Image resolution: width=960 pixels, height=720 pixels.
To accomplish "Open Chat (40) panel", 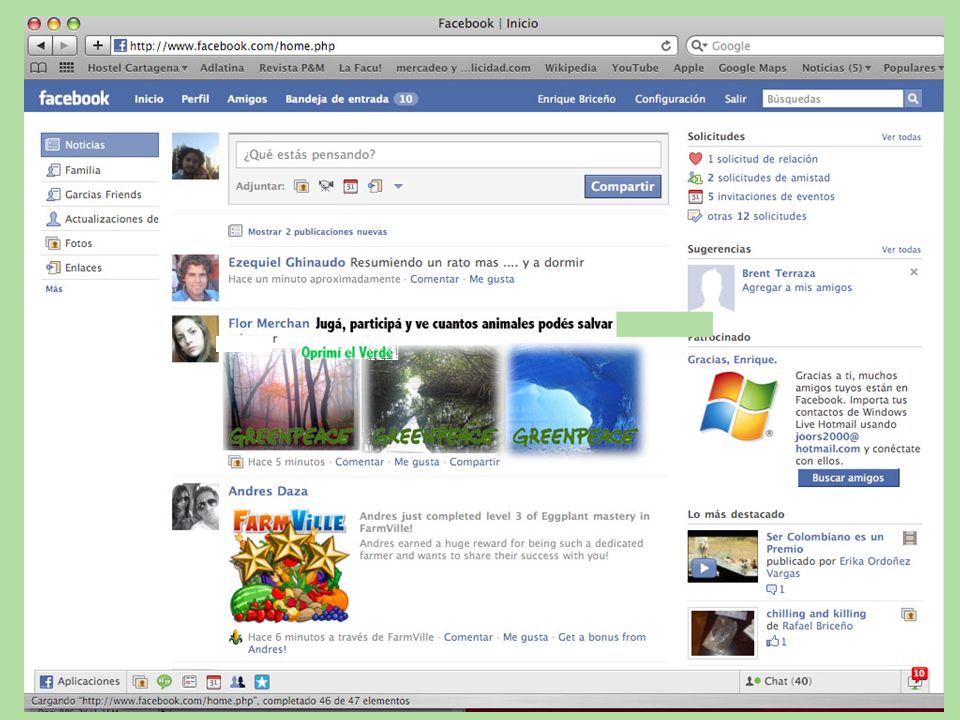I will pyautogui.click(x=778, y=681).
